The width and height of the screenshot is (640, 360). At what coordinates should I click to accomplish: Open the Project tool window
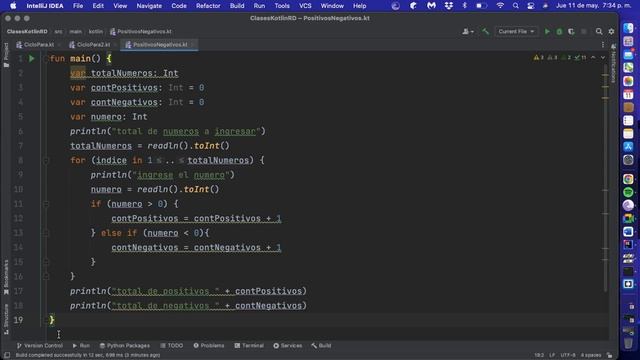tap(6, 55)
